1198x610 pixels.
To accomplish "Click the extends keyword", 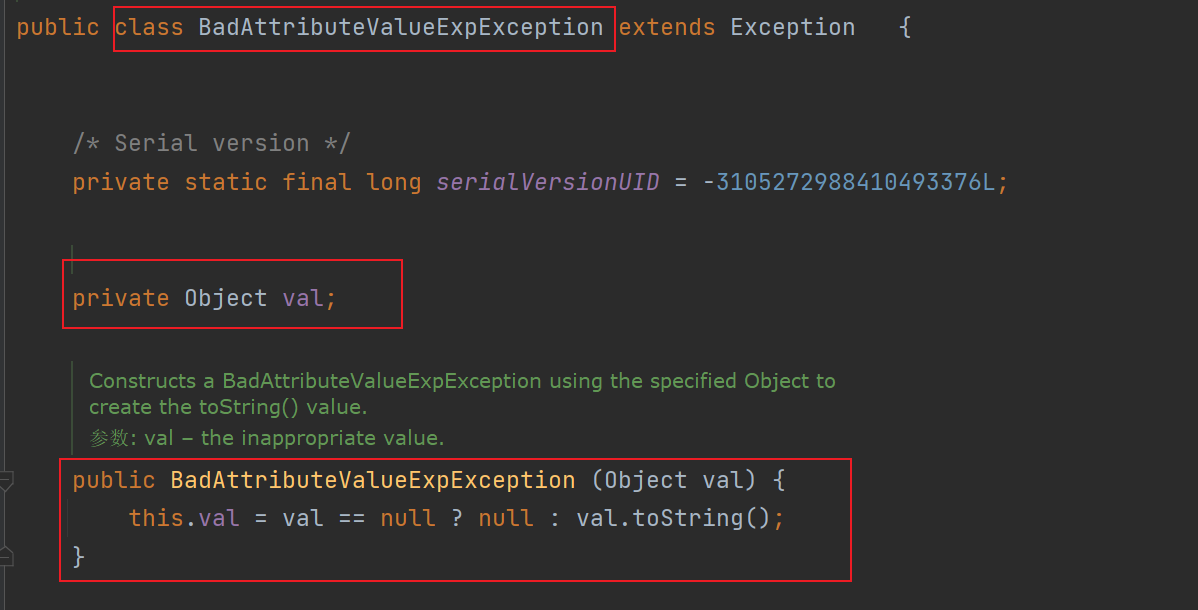I will (x=667, y=27).
